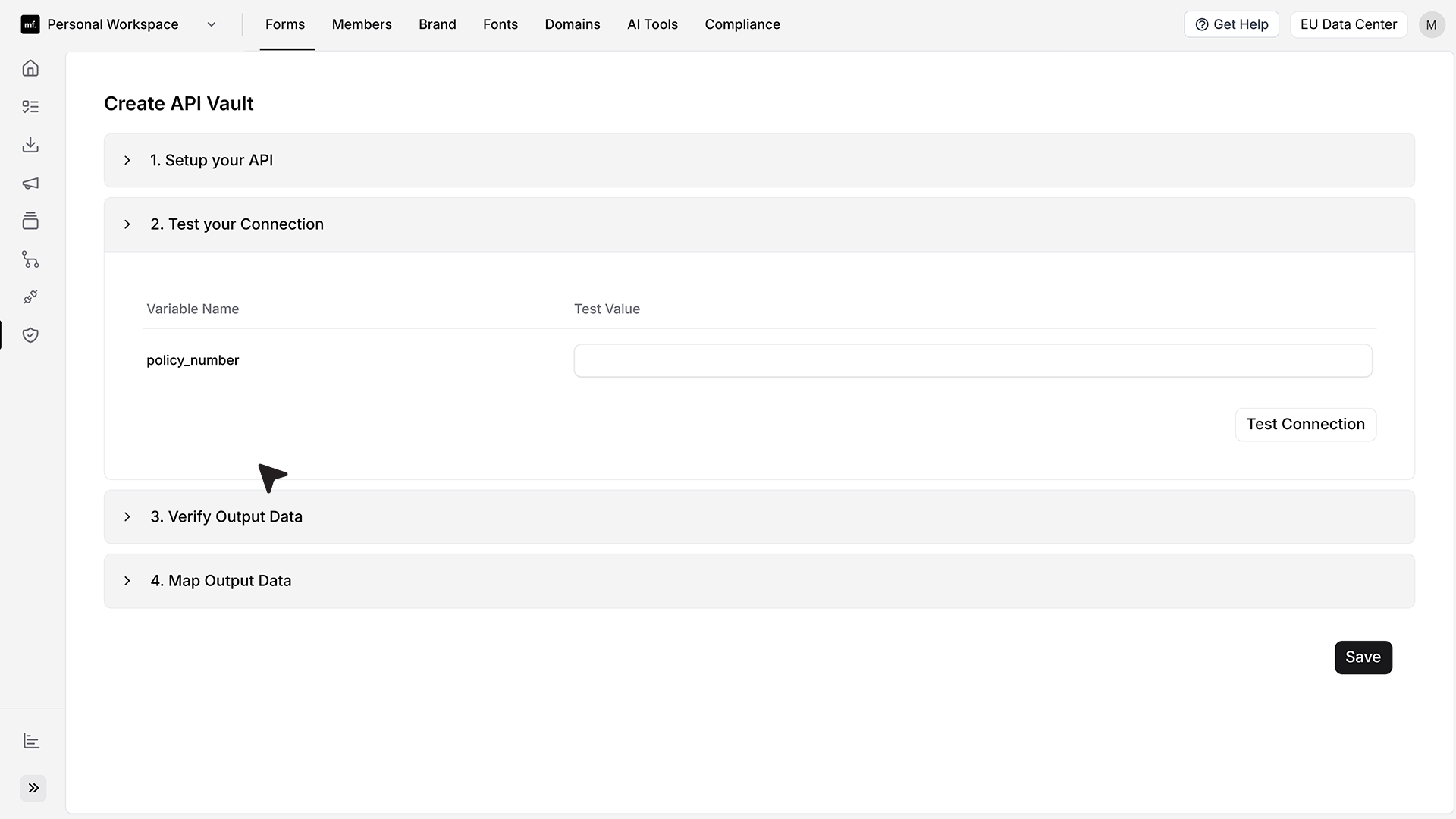Open the Personal Workspace dropdown

tap(119, 24)
